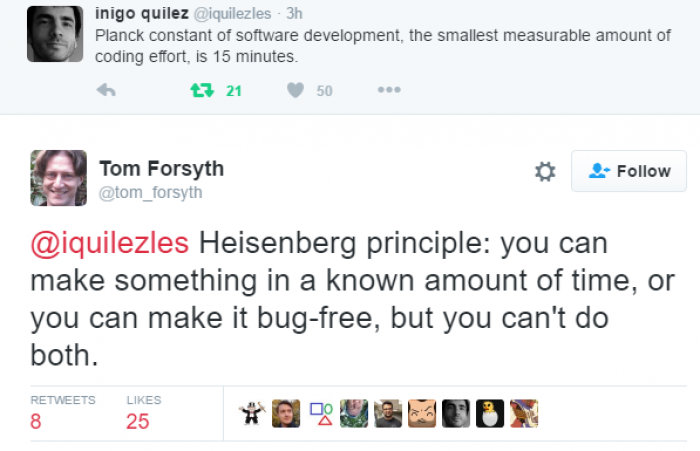Click Tom Forsyth's profile picture

[x=58, y=178]
